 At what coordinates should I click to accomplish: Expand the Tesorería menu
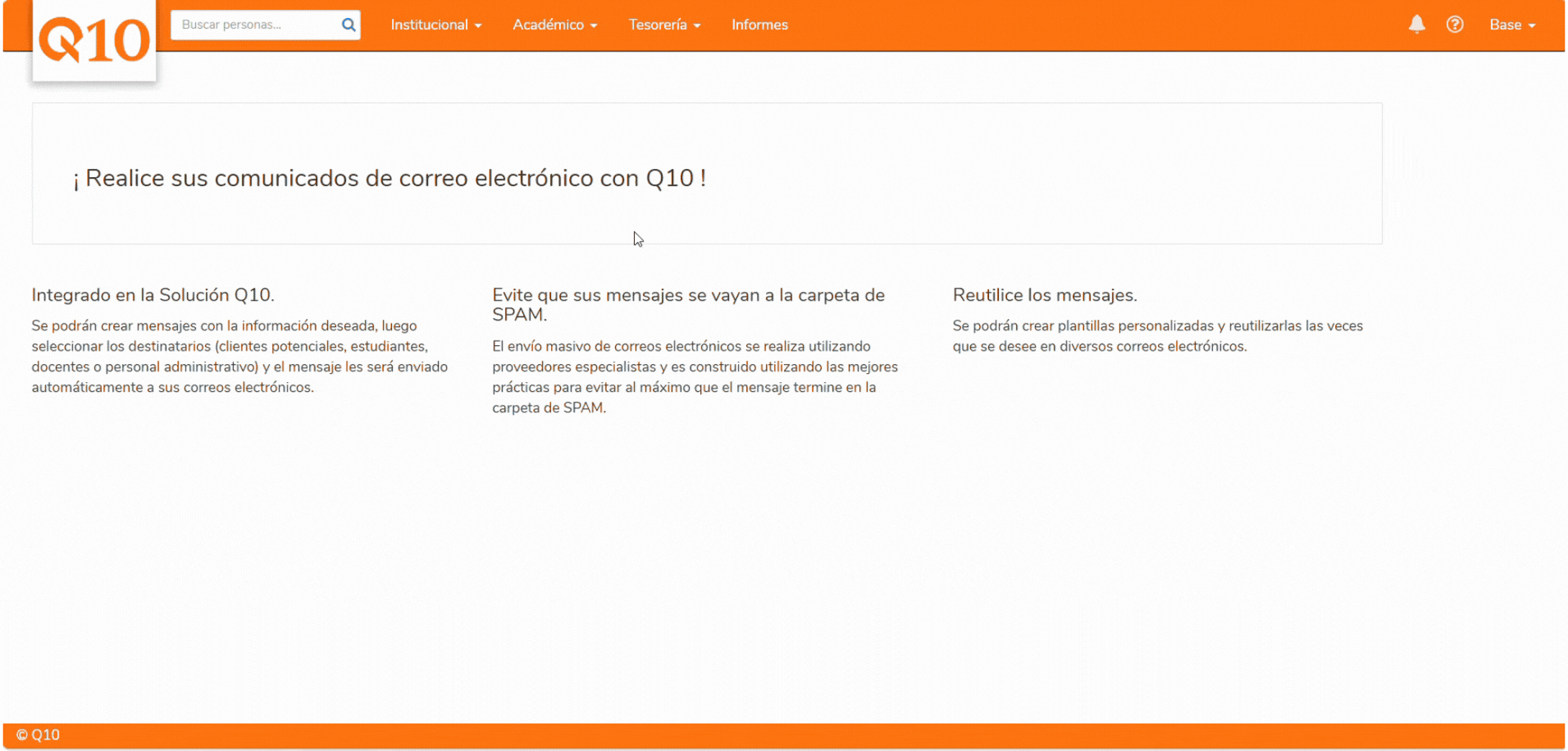coord(664,25)
